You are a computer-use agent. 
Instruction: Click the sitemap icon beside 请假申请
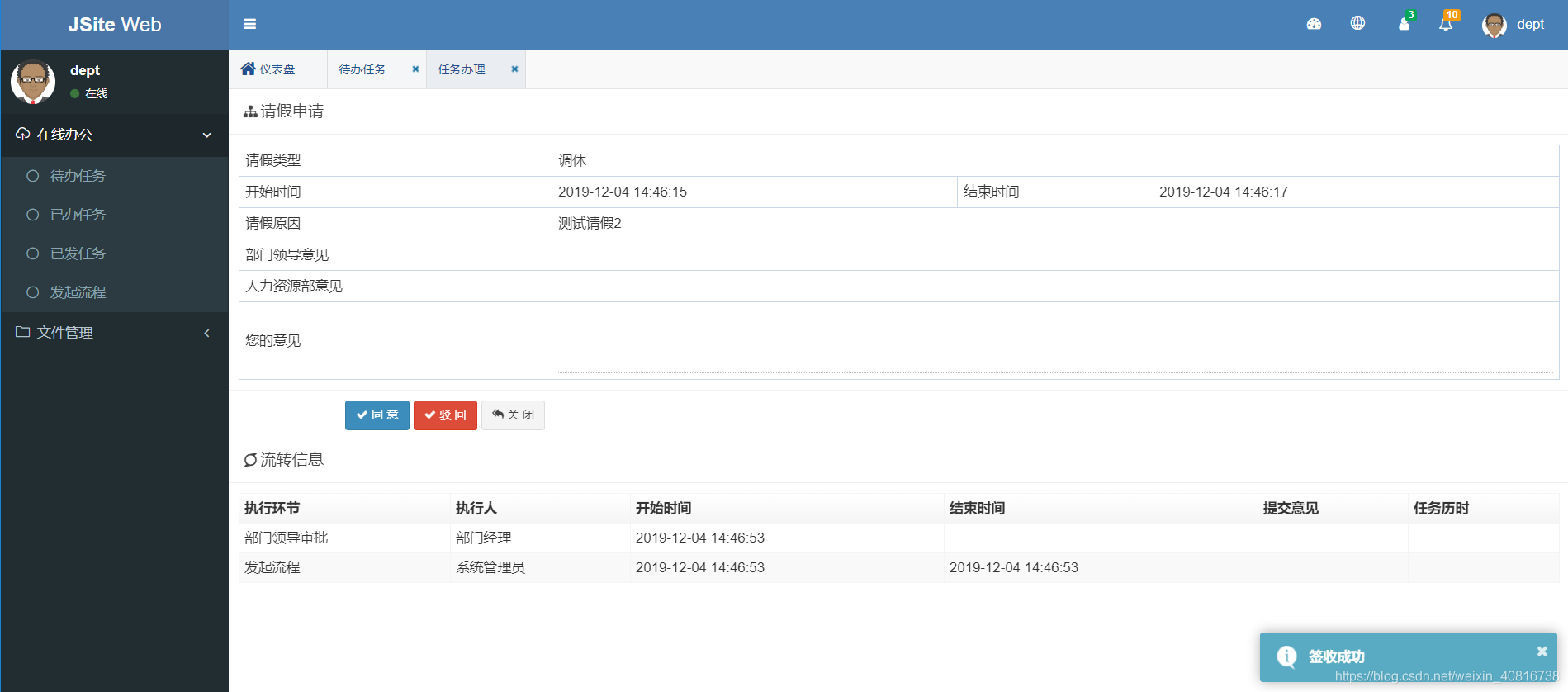point(250,111)
